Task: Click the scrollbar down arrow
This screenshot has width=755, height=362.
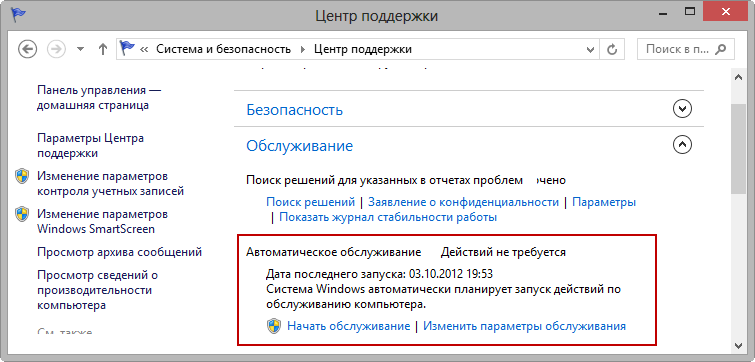Action: click(738, 345)
